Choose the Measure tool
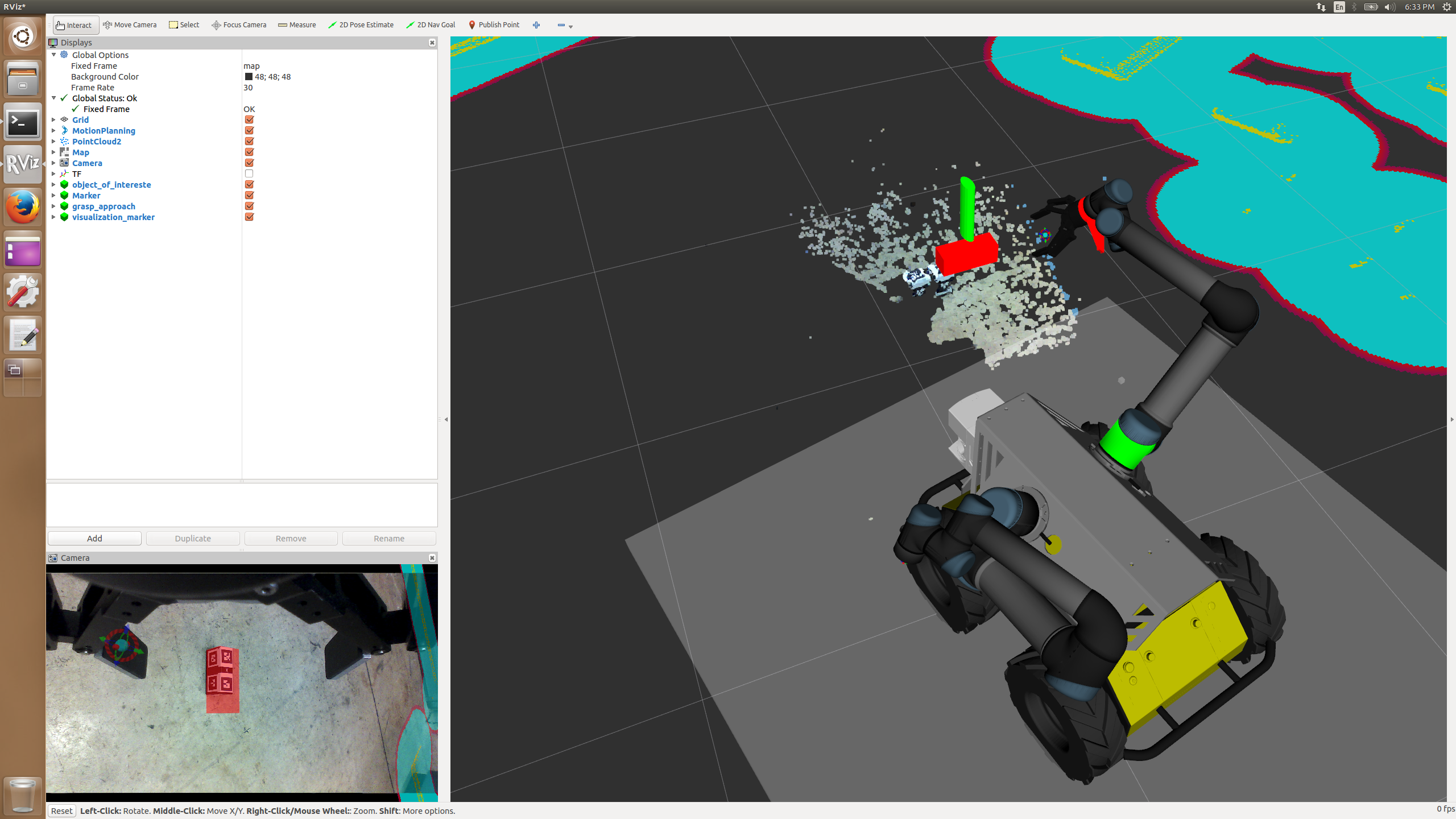This screenshot has height=819, width=1456. click(297, 25)
